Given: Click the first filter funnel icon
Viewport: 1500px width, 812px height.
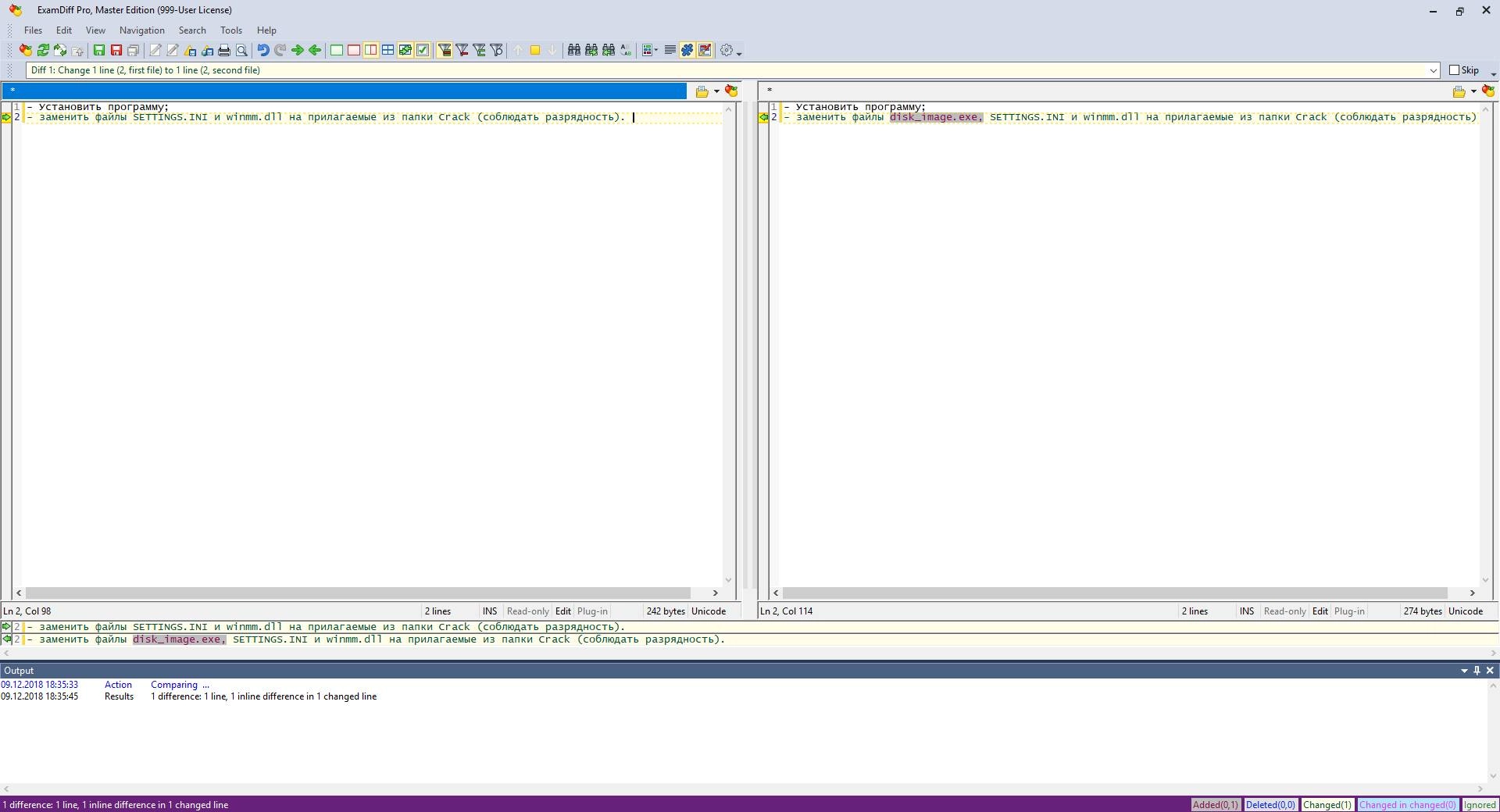Looking at the screenshot, I should pos(445,50).
